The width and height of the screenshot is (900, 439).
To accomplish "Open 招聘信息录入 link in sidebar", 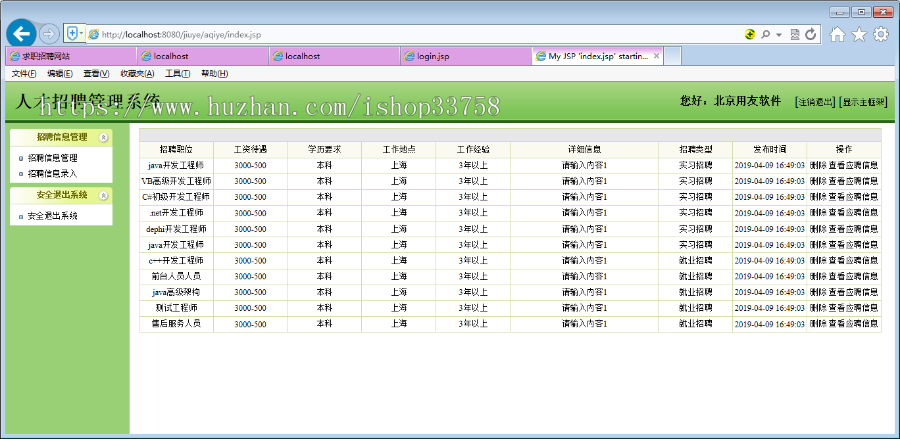I will coord(52,173).
